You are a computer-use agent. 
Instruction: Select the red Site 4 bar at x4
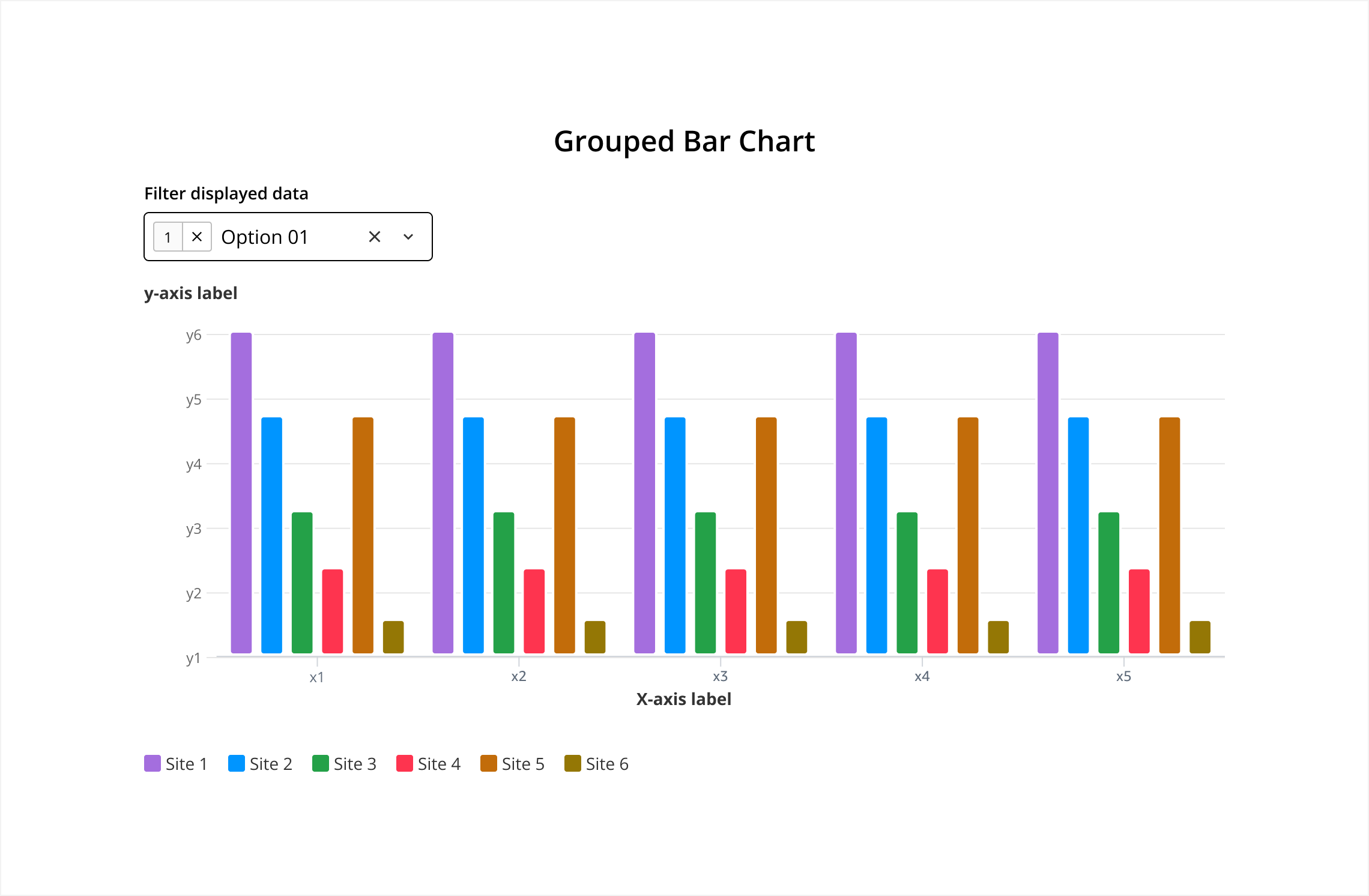click(x=938, y=611)
